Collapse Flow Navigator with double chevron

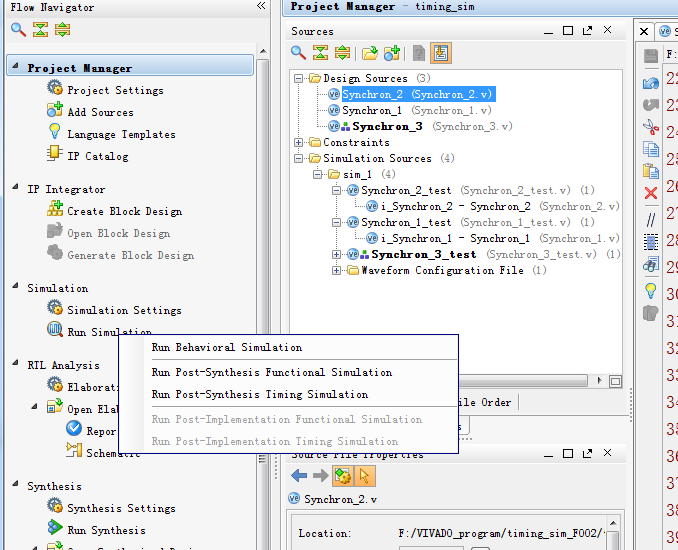click(261, 6)
